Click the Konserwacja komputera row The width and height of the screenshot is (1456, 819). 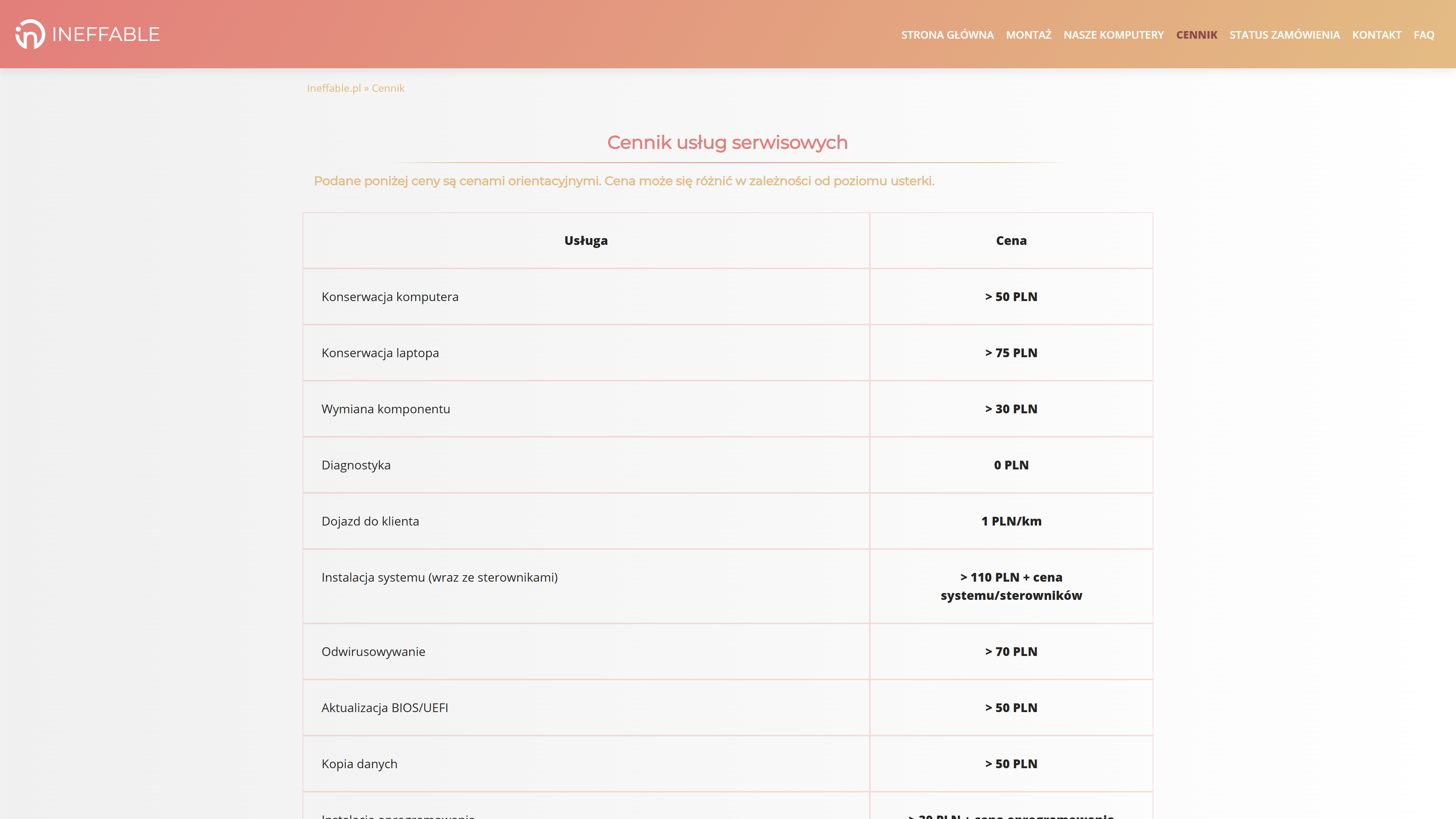pos(390,296)
